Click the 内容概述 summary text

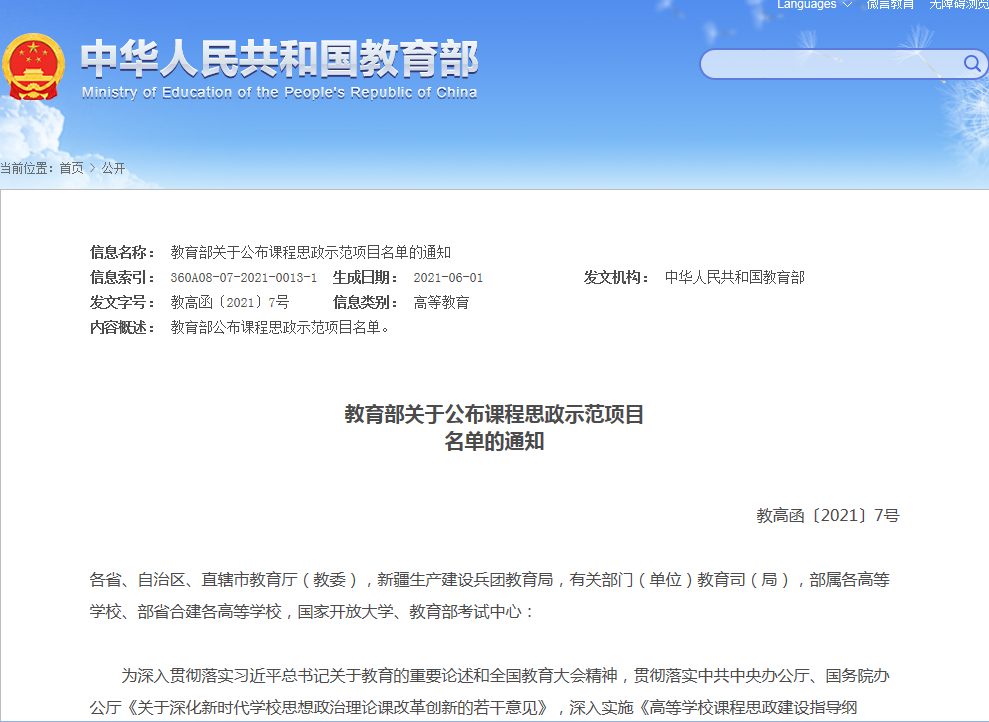pos(280,327)
